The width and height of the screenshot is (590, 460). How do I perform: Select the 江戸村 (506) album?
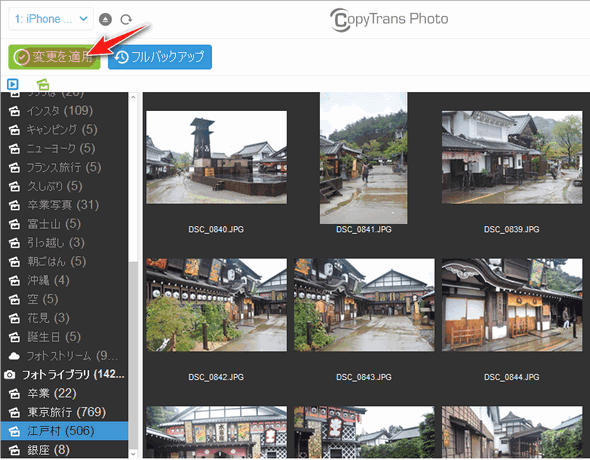click(64, 431)
